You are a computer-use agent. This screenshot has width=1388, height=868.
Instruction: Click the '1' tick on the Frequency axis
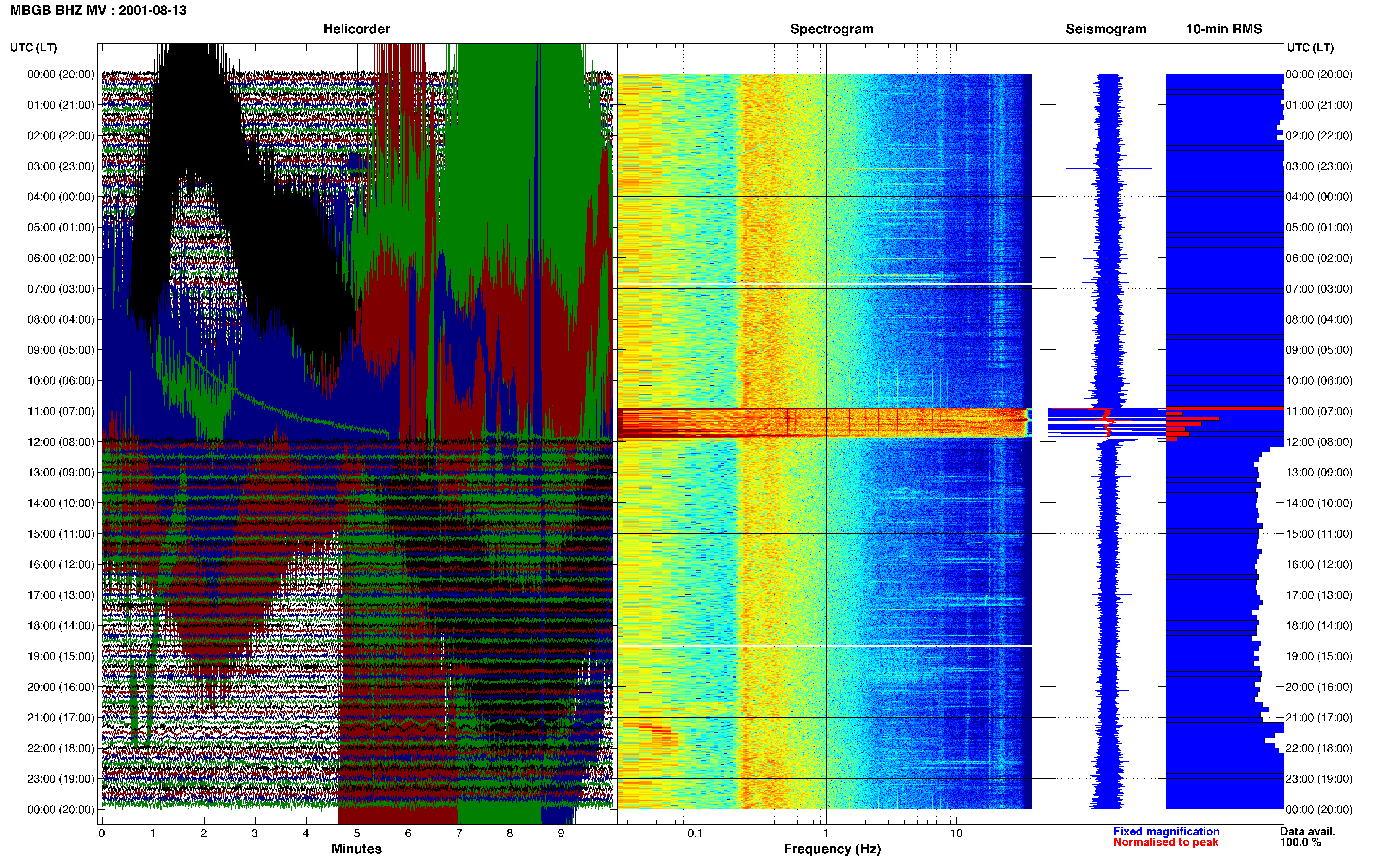tap(826, 833)
